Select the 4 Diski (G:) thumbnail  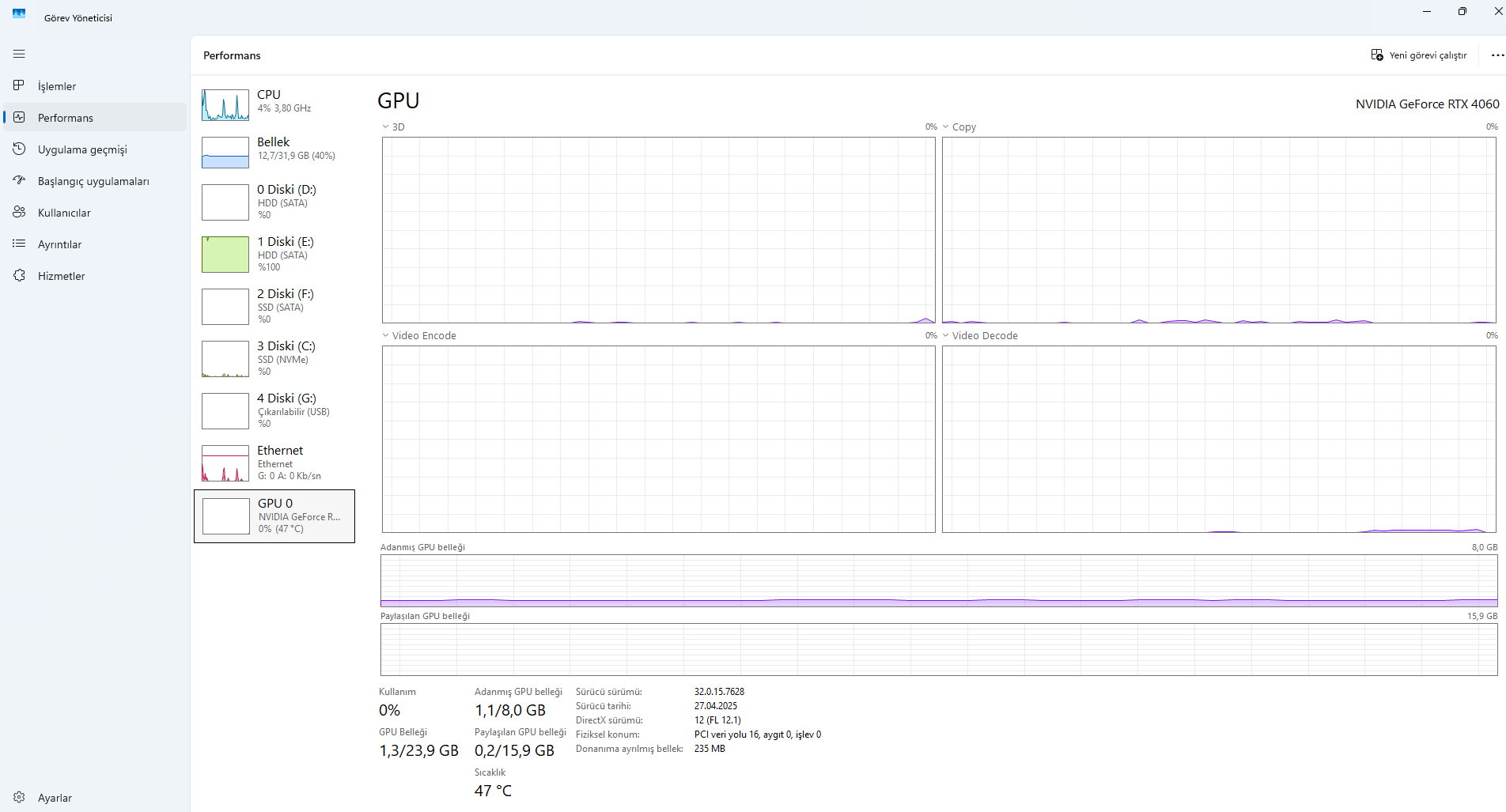pyautogui.click(x=225, y=411)
